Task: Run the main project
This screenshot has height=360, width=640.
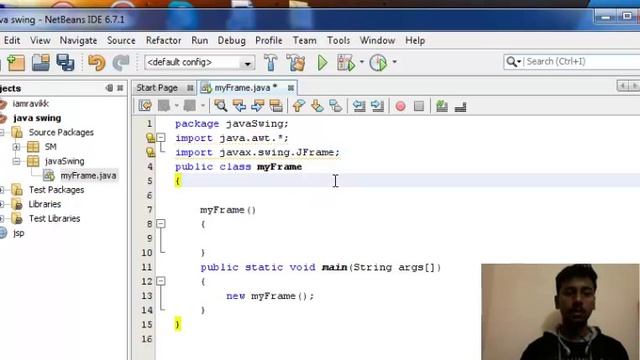Action: point(322,62)
